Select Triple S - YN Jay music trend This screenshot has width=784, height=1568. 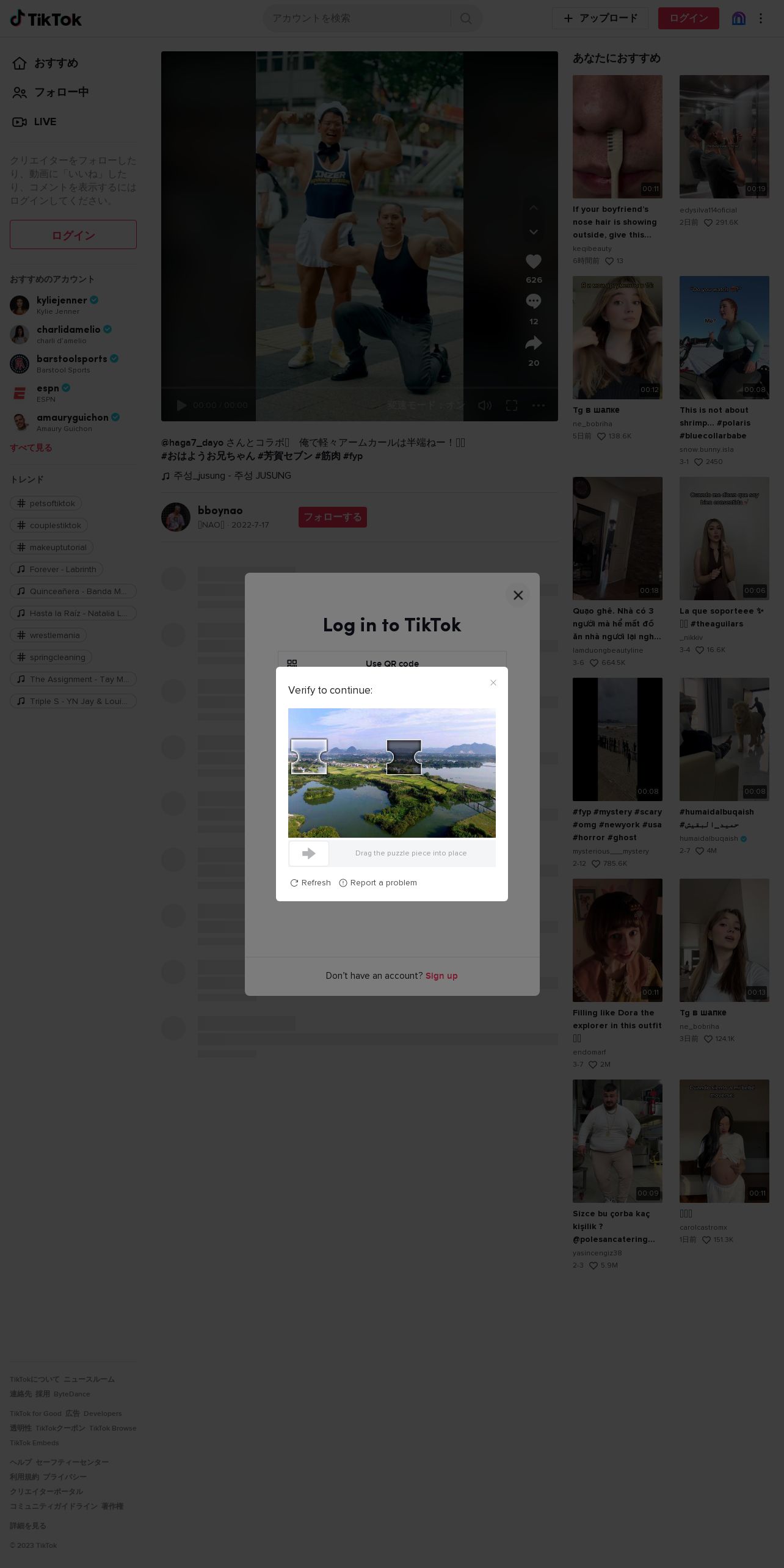pyautogui.click(x=73, y=701)
